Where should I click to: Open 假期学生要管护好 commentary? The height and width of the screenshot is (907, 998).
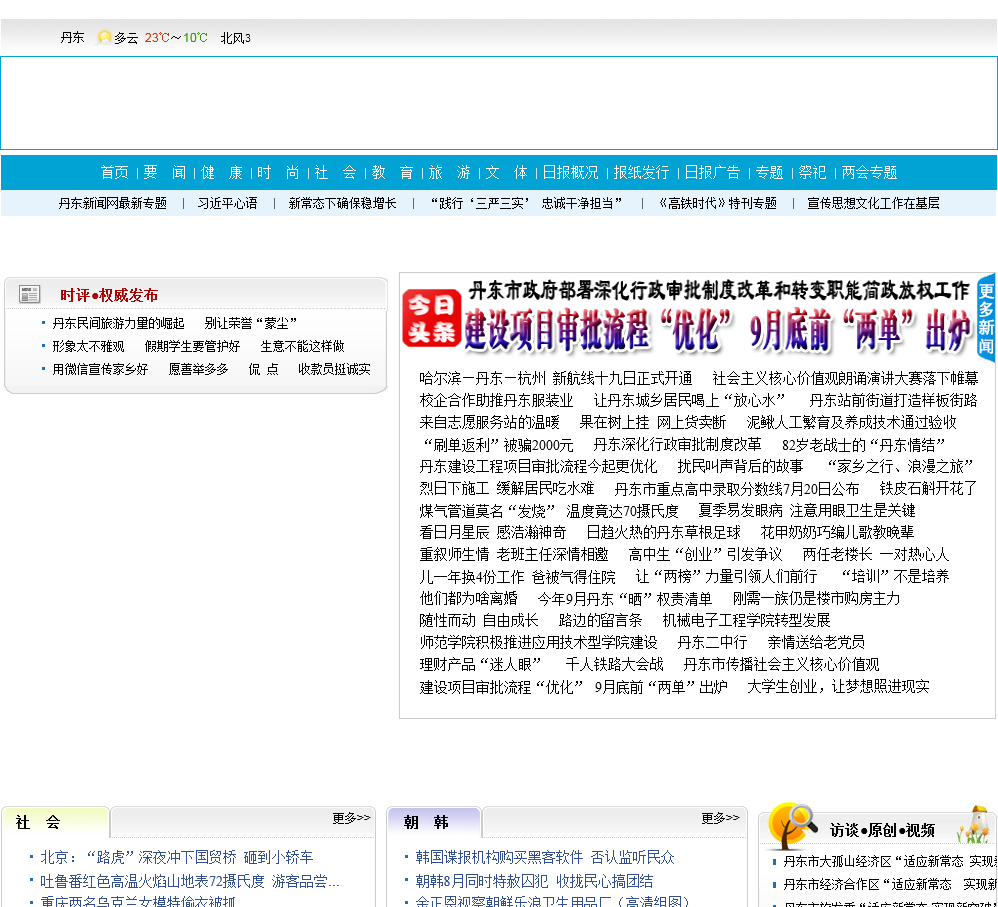coord(192,346)
